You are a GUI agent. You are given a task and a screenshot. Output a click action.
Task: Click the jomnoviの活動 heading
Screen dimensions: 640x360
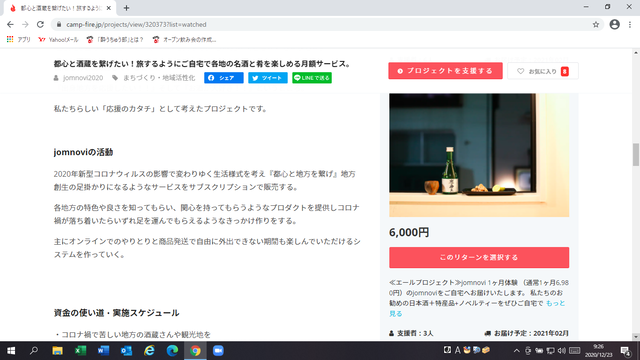83,152
